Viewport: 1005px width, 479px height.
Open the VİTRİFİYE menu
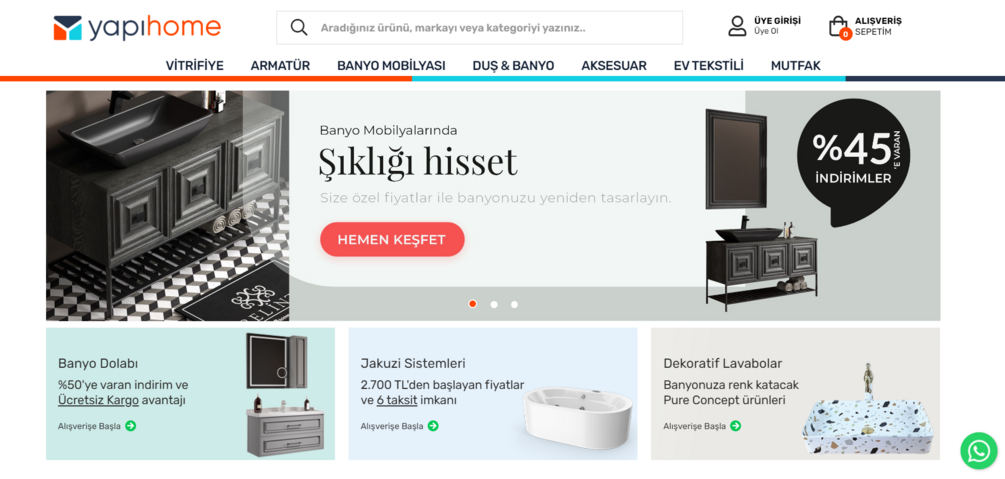tap(195, 65)
